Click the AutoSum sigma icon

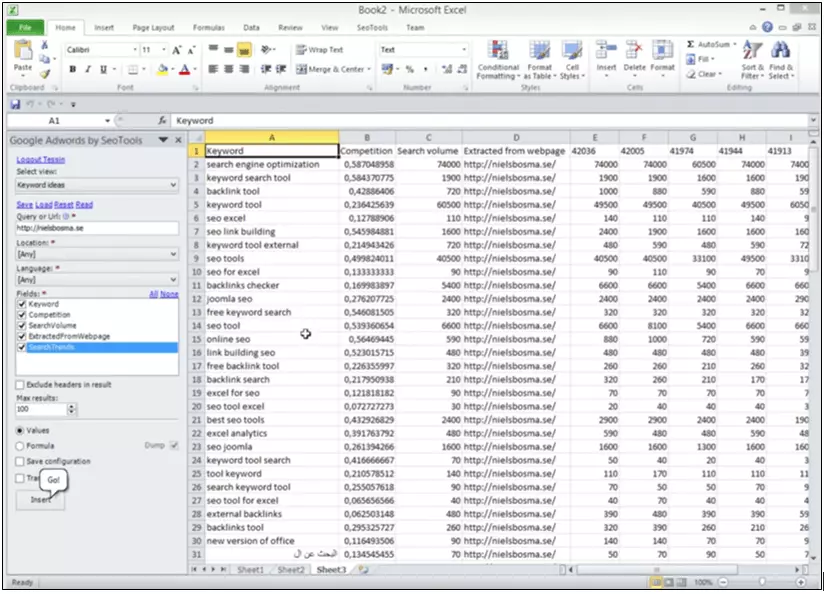[691, 45]
